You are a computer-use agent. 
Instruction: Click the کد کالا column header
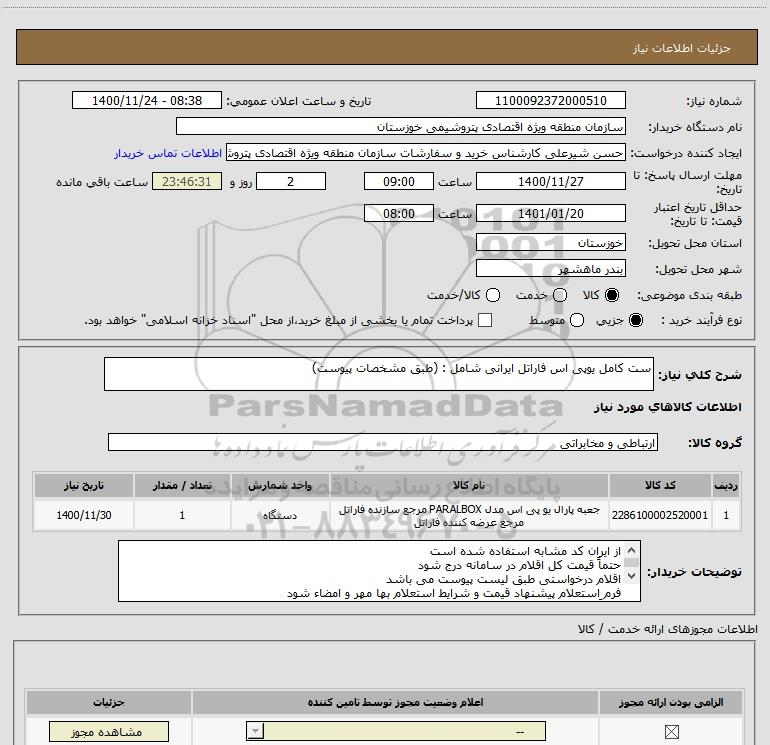[660, 485]
